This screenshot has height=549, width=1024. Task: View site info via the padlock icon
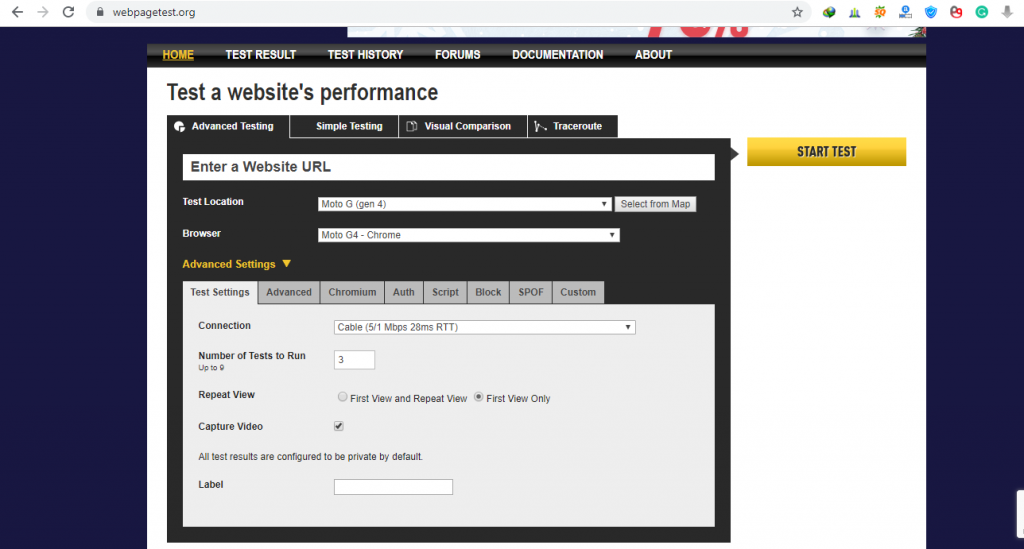(x=100, y=12)
